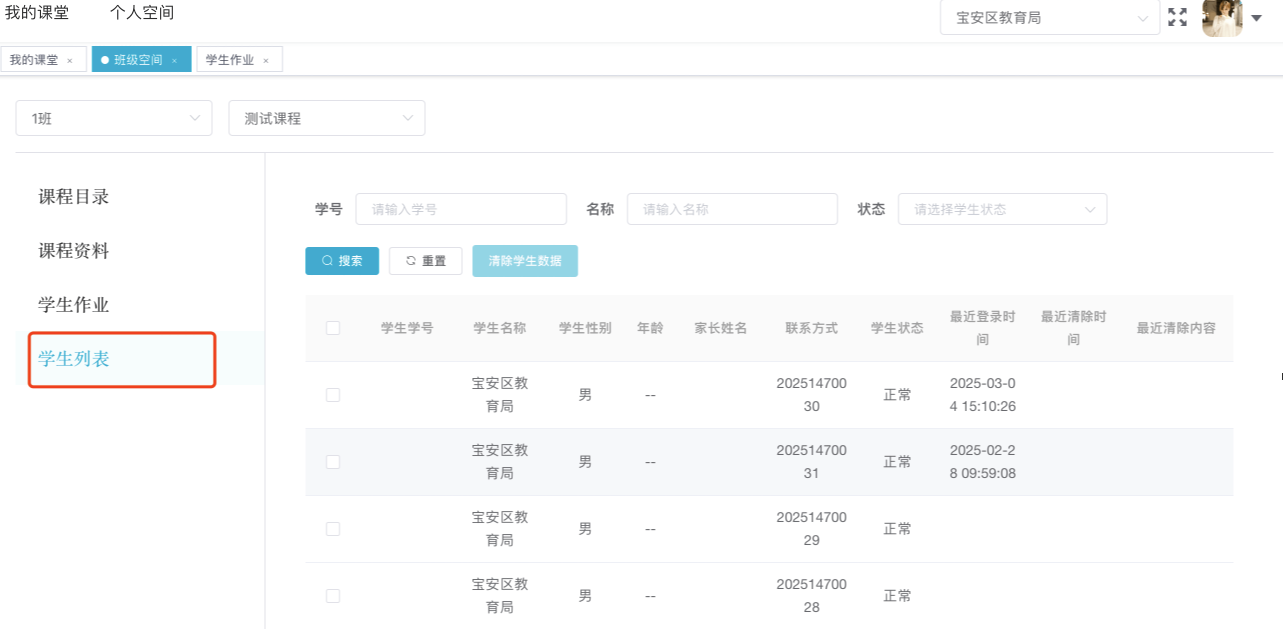The image size is (1283, 629).
Task: Click the 重置 reset button
Action: tap(425, 261)
